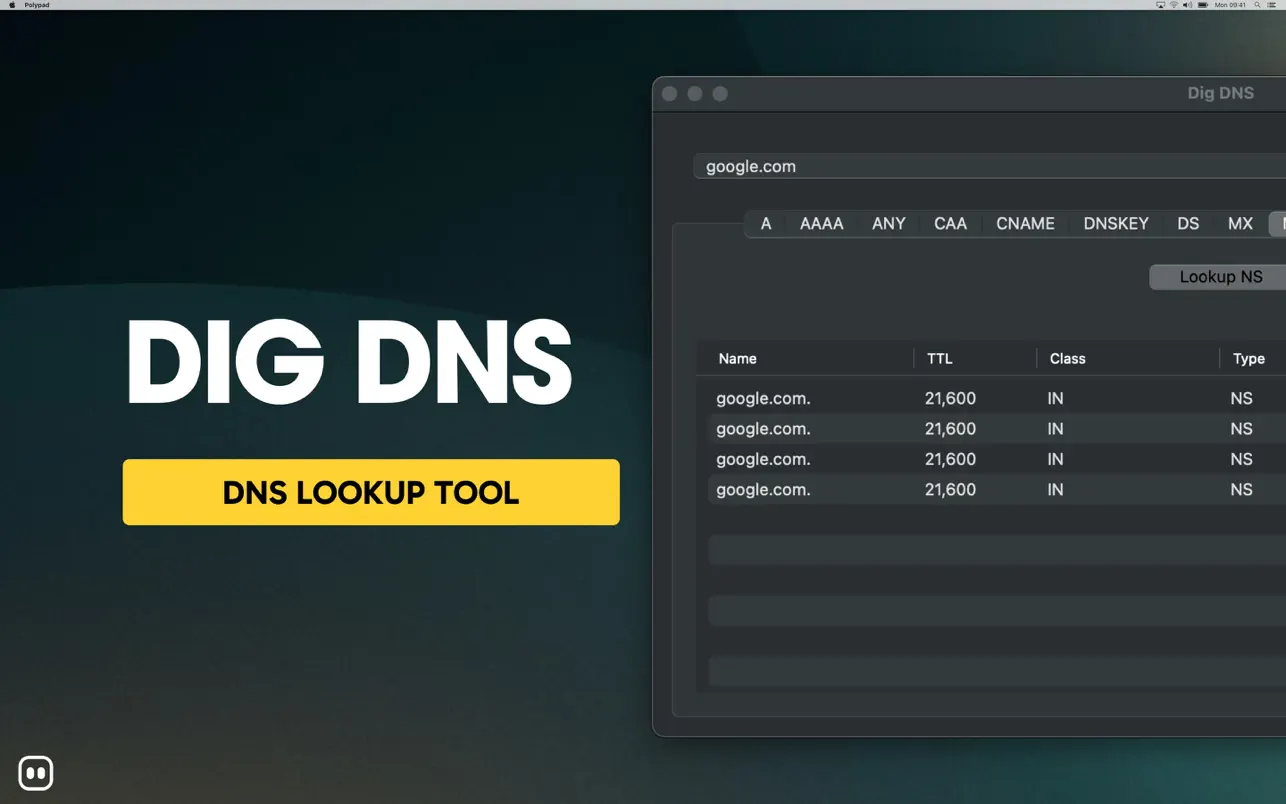Viewport: 1286px width, 804px height.
Task: Switch to the ANY tab
Action: coord(888,223)
